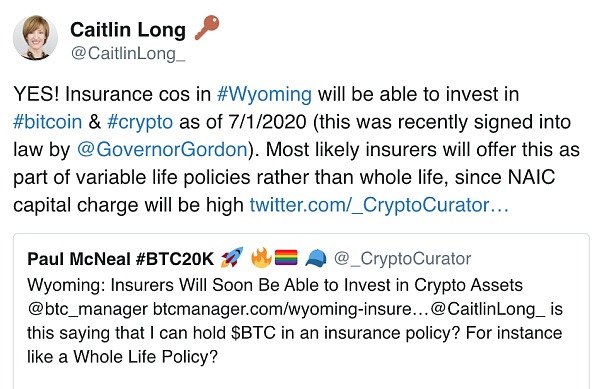
Task: Follow the btcmanager.com/wyoming-insure link
Action: pos(291,309)
